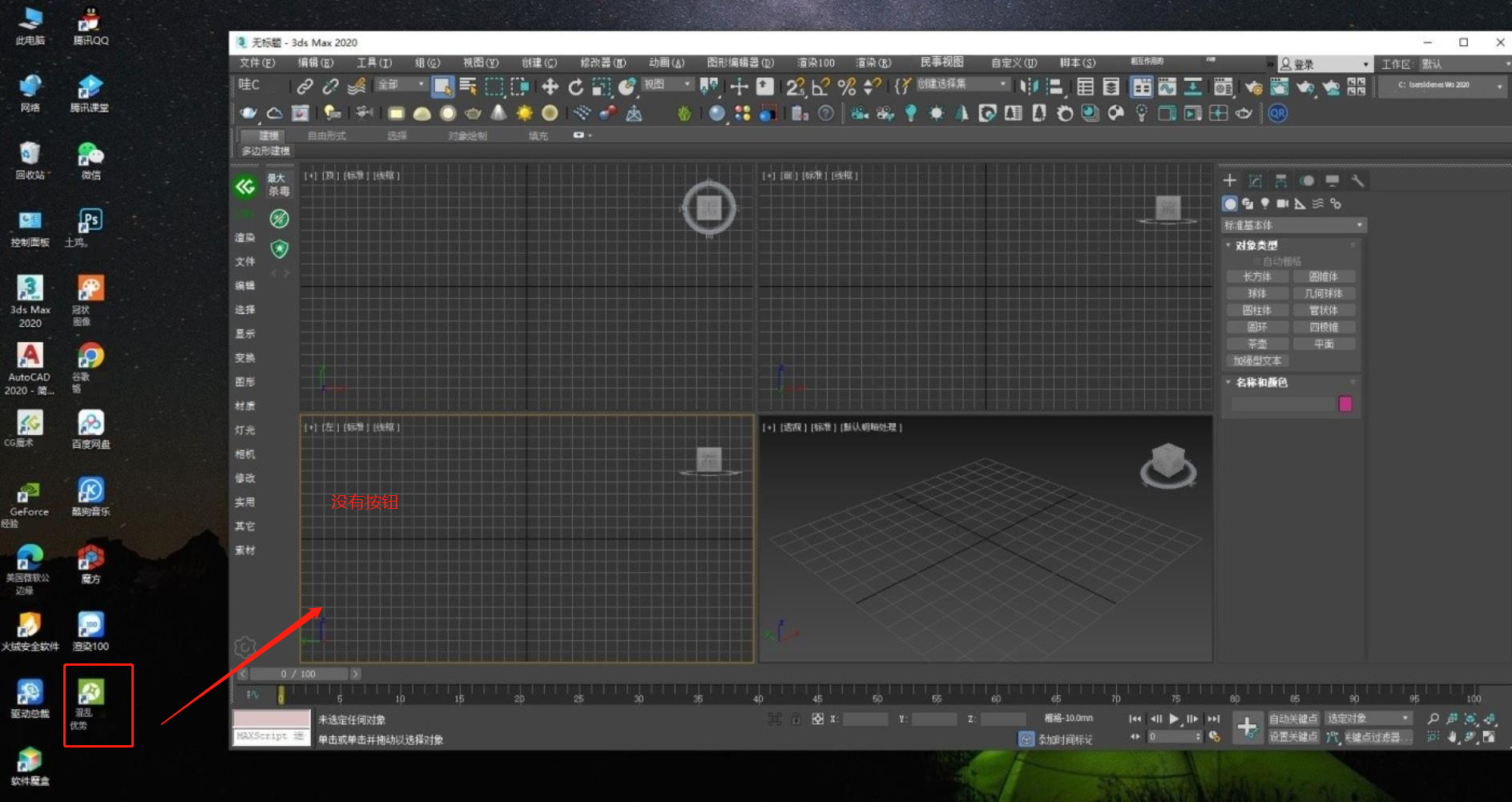Enable the AutoGrid checkbox
Screen dimensions: 1512x802
pos(1258,261)
